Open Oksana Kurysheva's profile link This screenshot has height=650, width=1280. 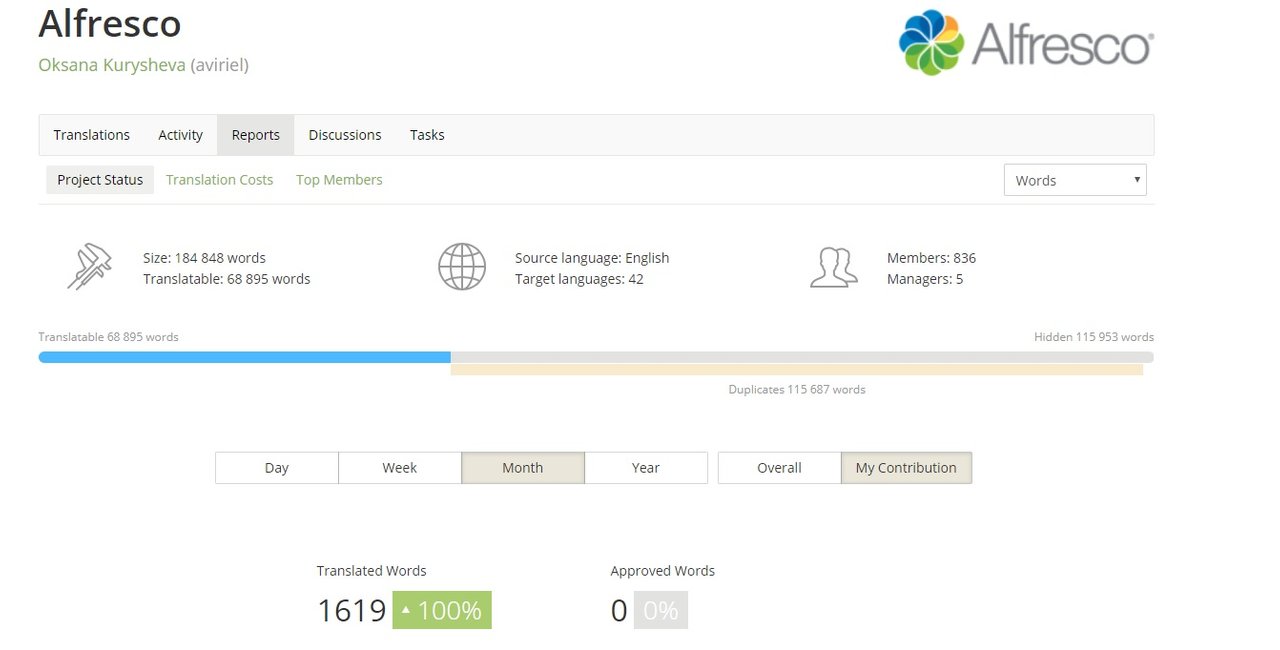pyautogui.click(x=111, y=65)
